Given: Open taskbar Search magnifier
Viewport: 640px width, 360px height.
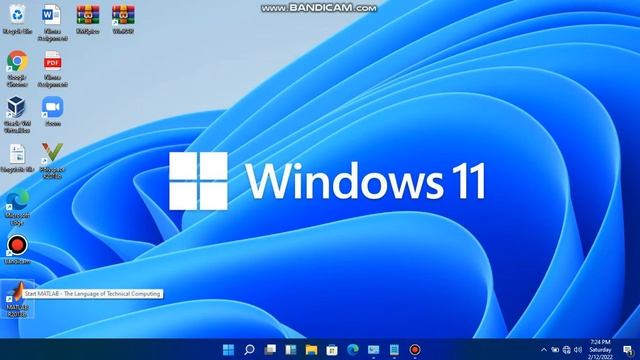Looking at the screenshot, I should [x=249, y=350].
